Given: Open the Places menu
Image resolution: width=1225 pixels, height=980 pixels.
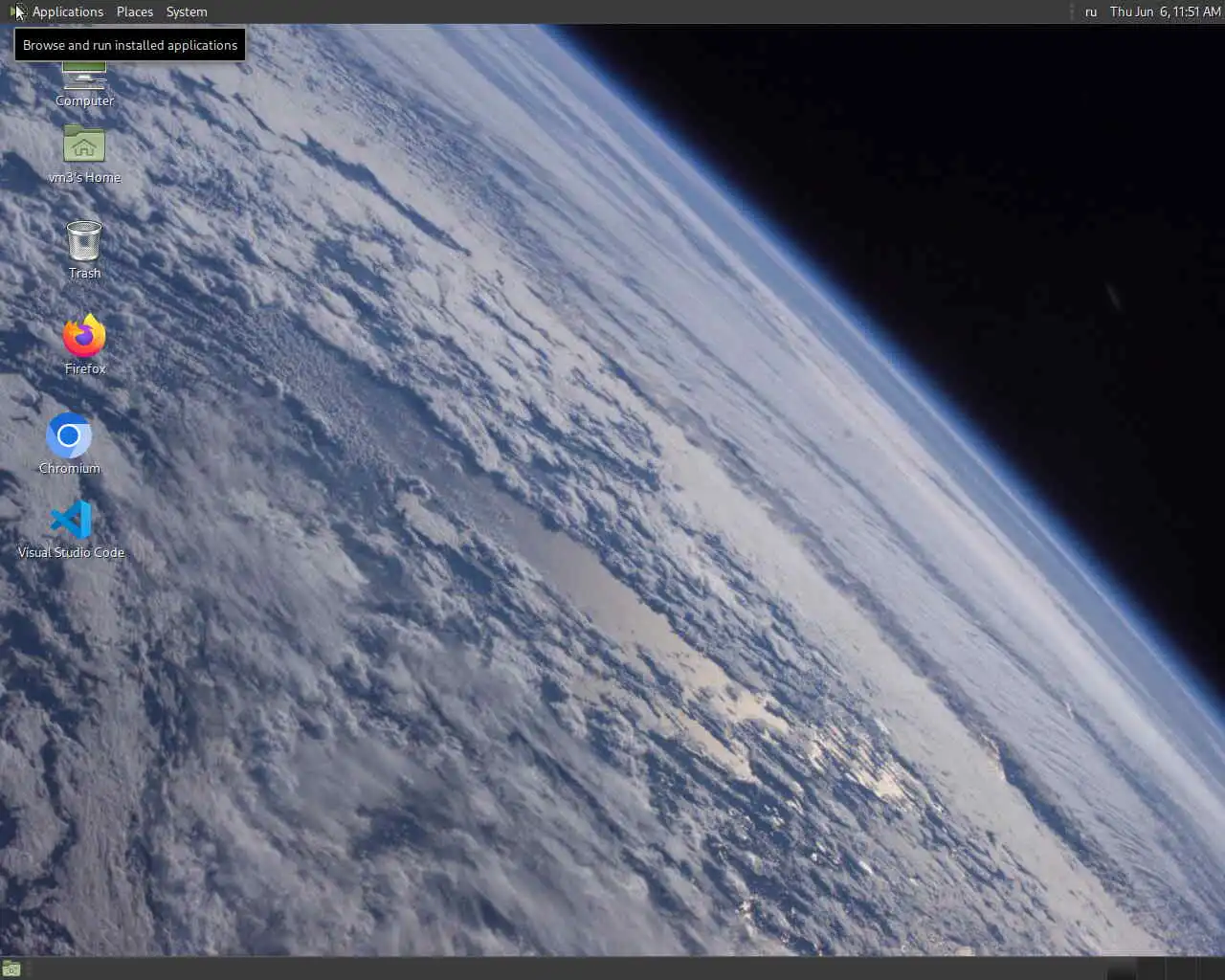Looking at the screenshot, I should 135,11.
